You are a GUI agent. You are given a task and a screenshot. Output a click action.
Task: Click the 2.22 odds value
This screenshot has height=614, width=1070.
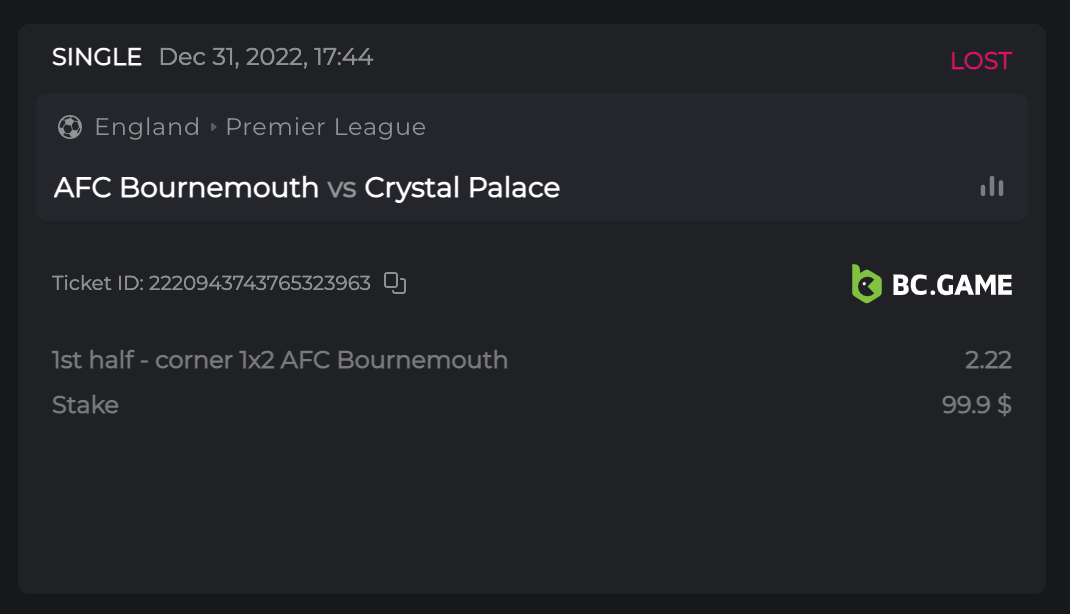[988, 360]
